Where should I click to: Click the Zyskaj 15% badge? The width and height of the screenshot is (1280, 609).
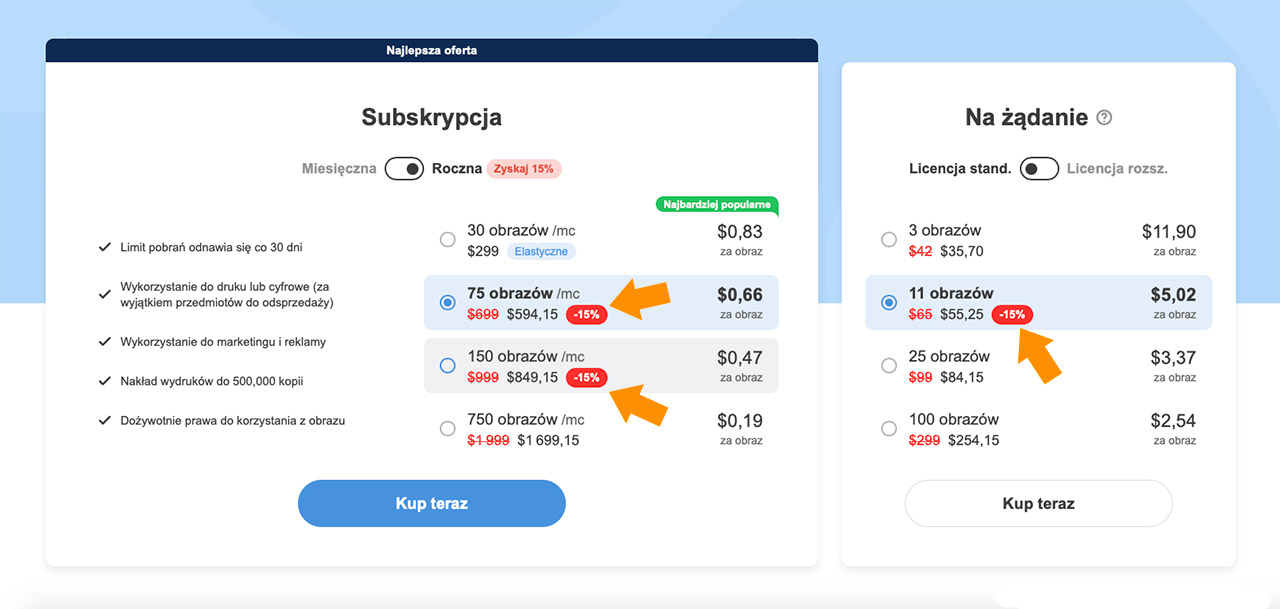(524, 169)
